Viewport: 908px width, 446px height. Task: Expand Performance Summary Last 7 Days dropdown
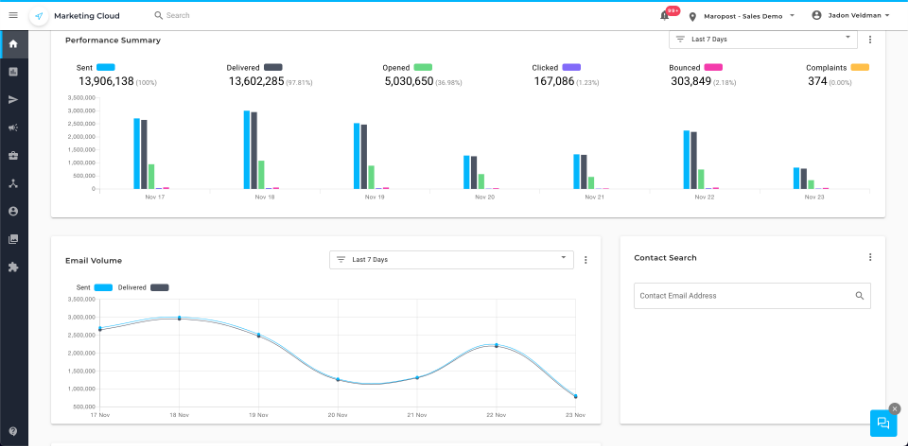click(763, 39)
